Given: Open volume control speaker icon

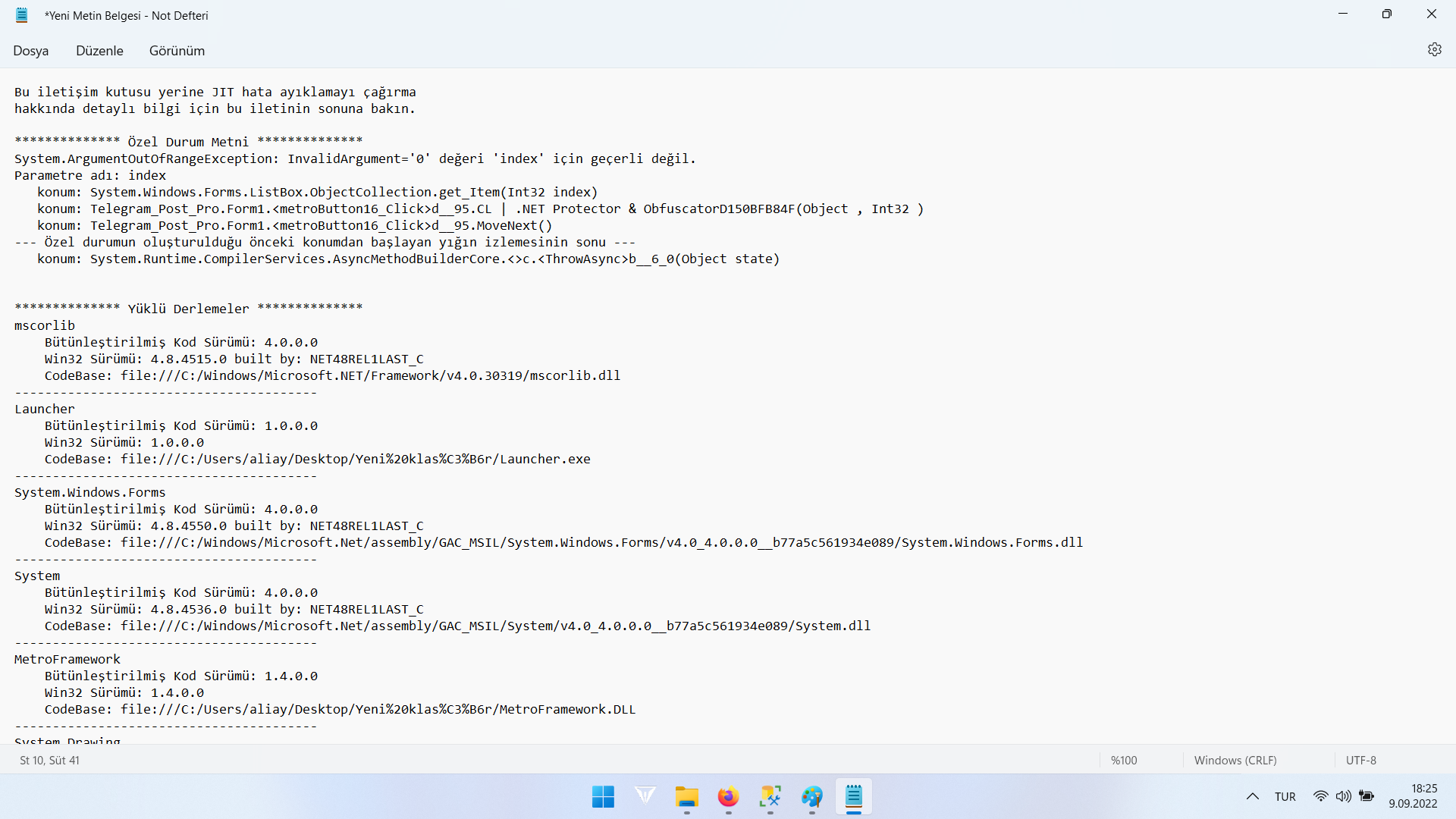Looking at the screenshot, I should click(1344, 796).
